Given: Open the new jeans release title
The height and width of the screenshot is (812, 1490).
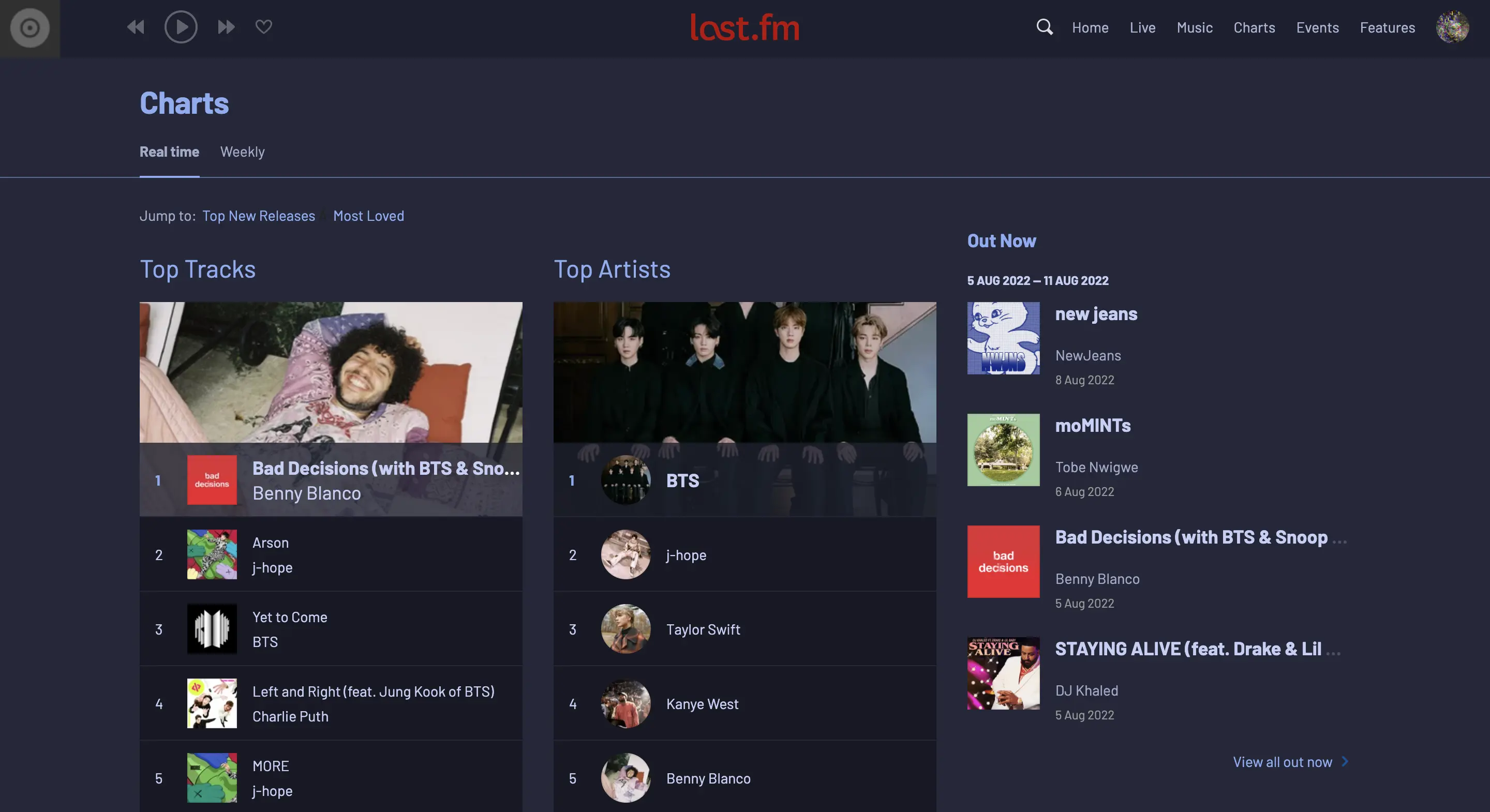Looking at the screenshot, I should (1096, 314).
